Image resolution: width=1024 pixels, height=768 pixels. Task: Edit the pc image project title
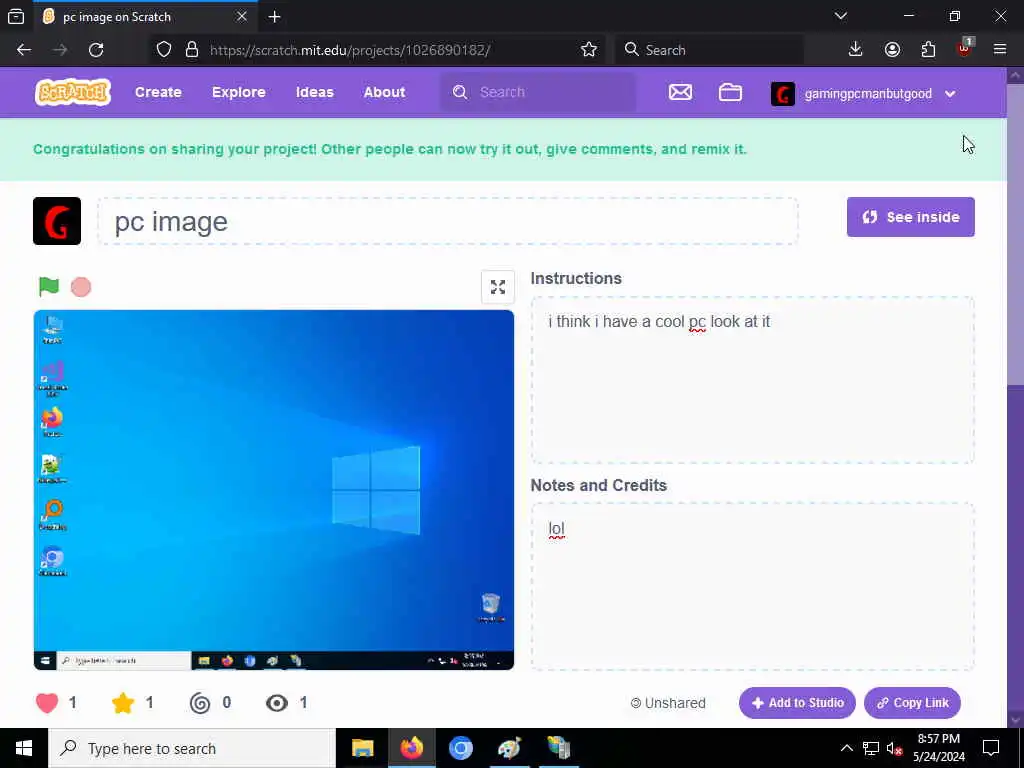pyautogui.click(x=448, y=221)
